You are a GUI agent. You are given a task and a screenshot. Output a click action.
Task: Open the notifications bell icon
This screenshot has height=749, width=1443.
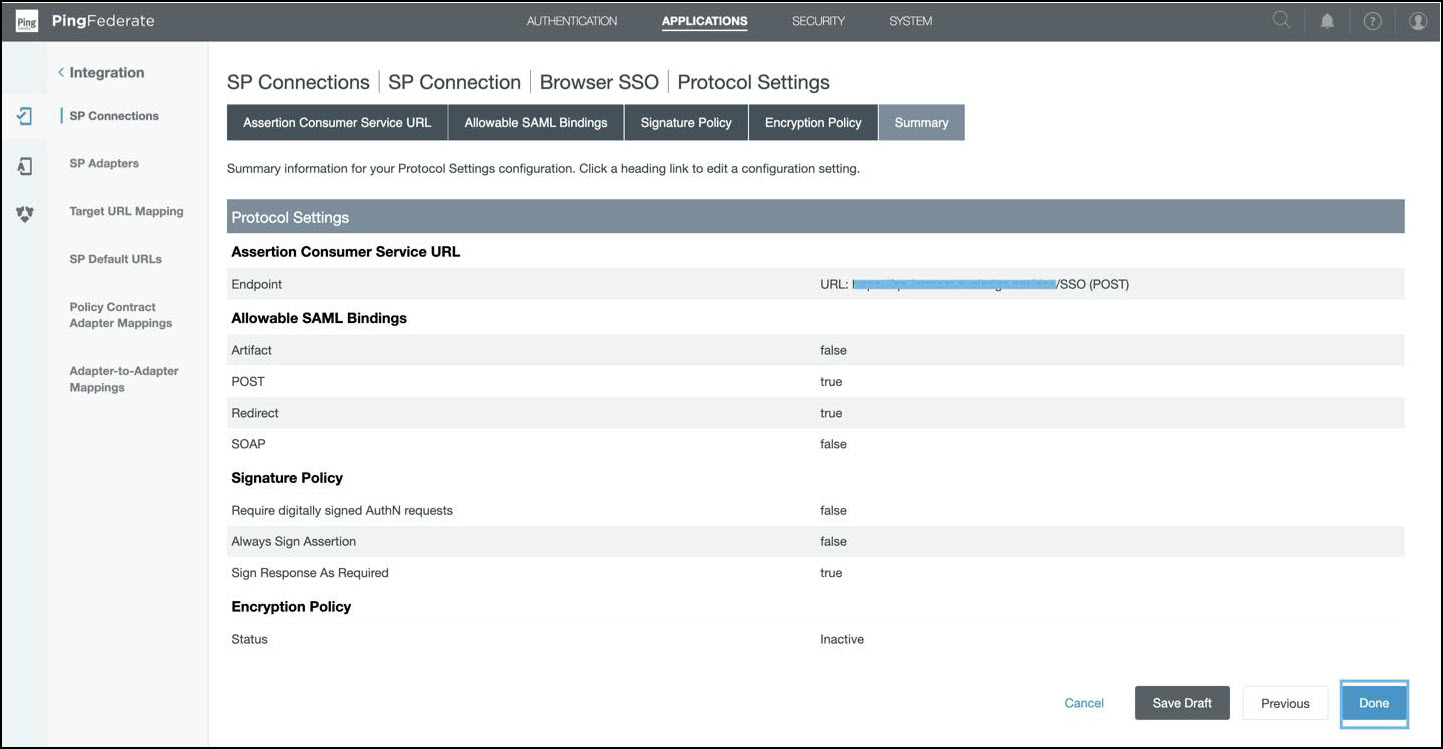(1327, 21)
